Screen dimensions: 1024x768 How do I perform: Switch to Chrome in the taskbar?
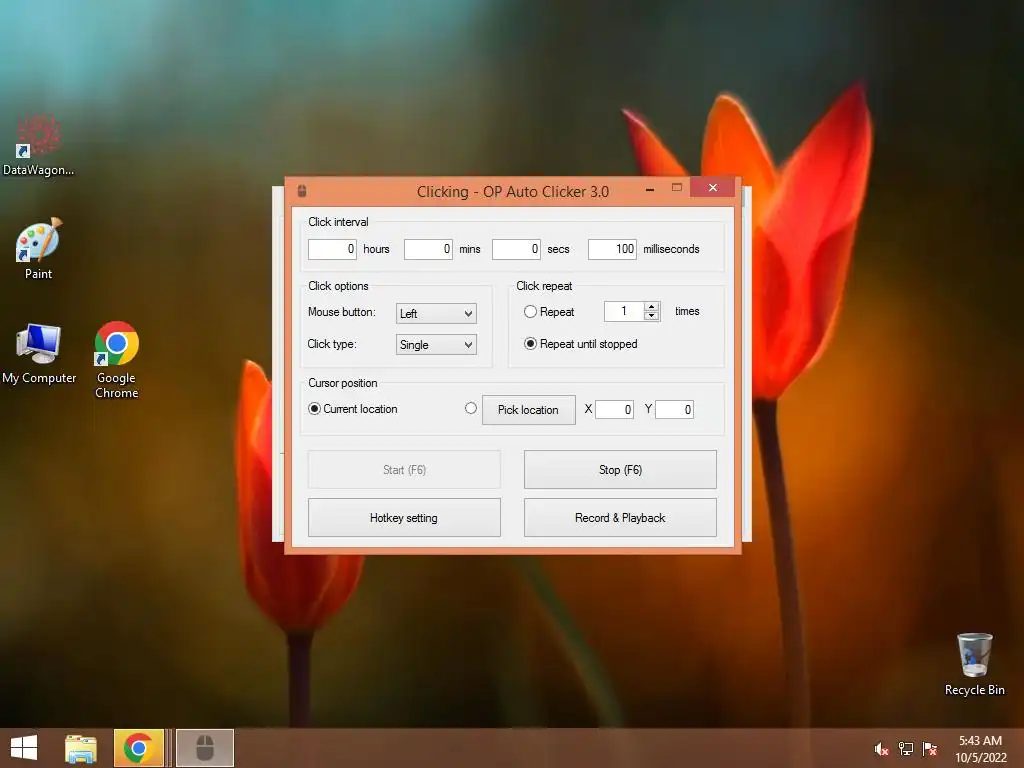click(x=138, y=748)
